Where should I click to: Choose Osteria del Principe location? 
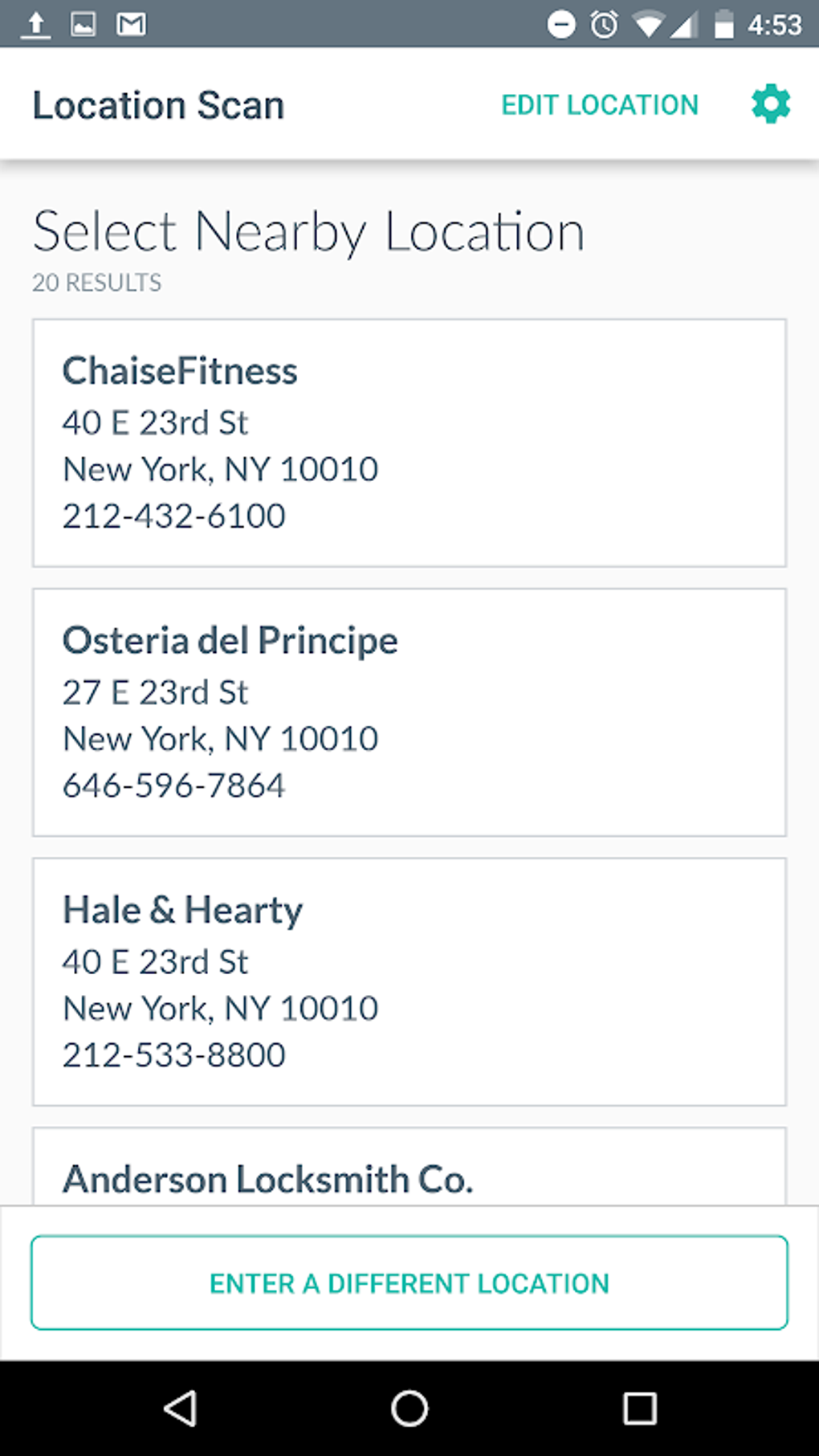tap(409, 712)
